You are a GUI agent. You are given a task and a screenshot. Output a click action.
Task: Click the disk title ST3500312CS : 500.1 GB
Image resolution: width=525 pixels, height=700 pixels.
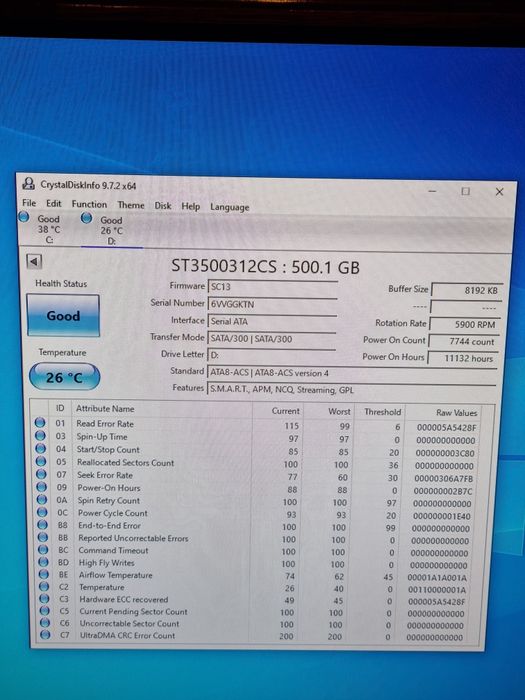(266, 267)
